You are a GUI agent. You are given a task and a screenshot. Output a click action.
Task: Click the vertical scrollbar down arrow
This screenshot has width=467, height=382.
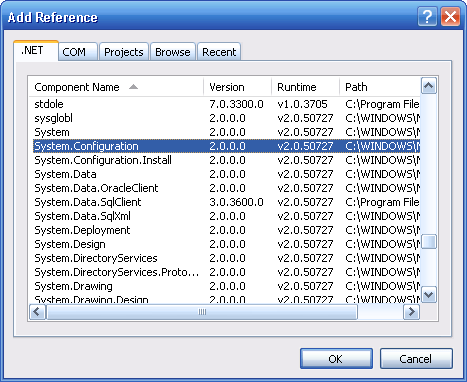tap(429, 295)
